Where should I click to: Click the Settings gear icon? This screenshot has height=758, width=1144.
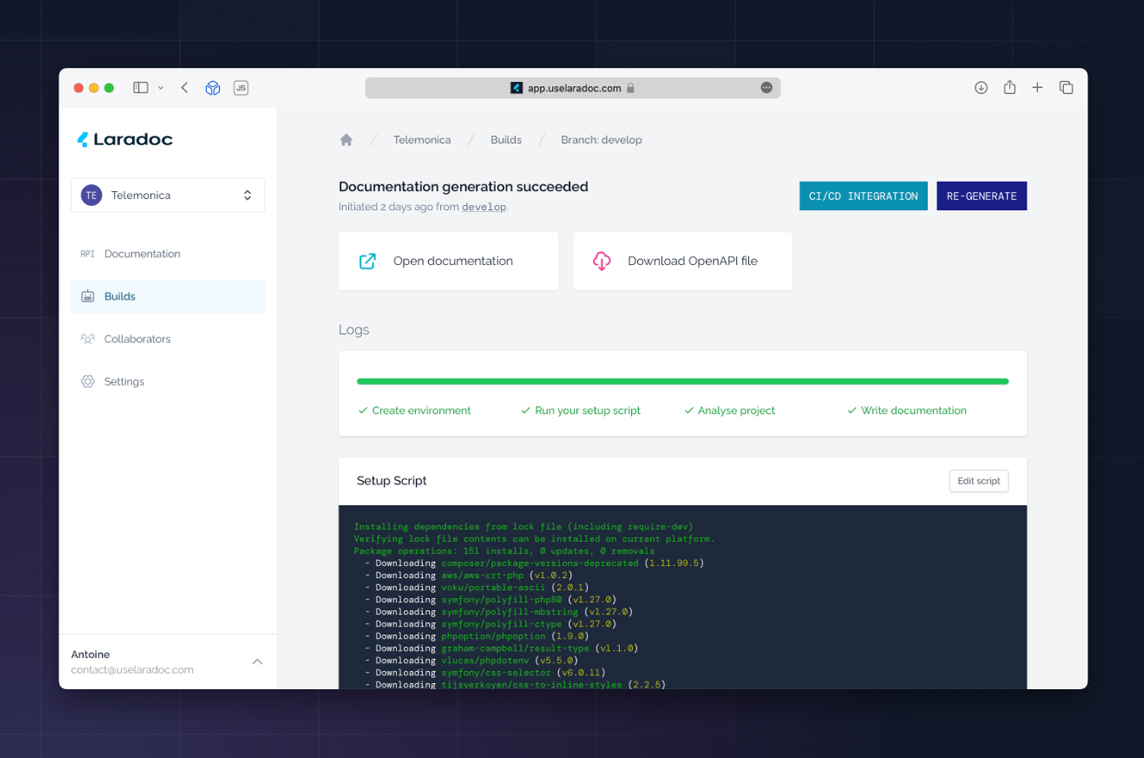coord(88,382)
